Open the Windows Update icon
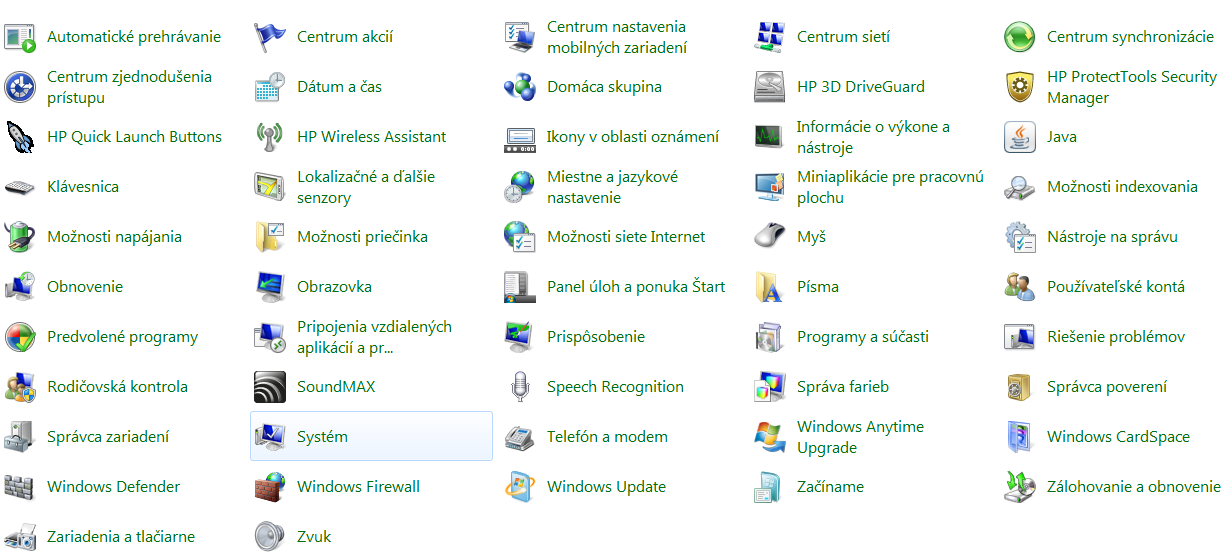This screenshot has height=559, width=1227. click(519, 487)
